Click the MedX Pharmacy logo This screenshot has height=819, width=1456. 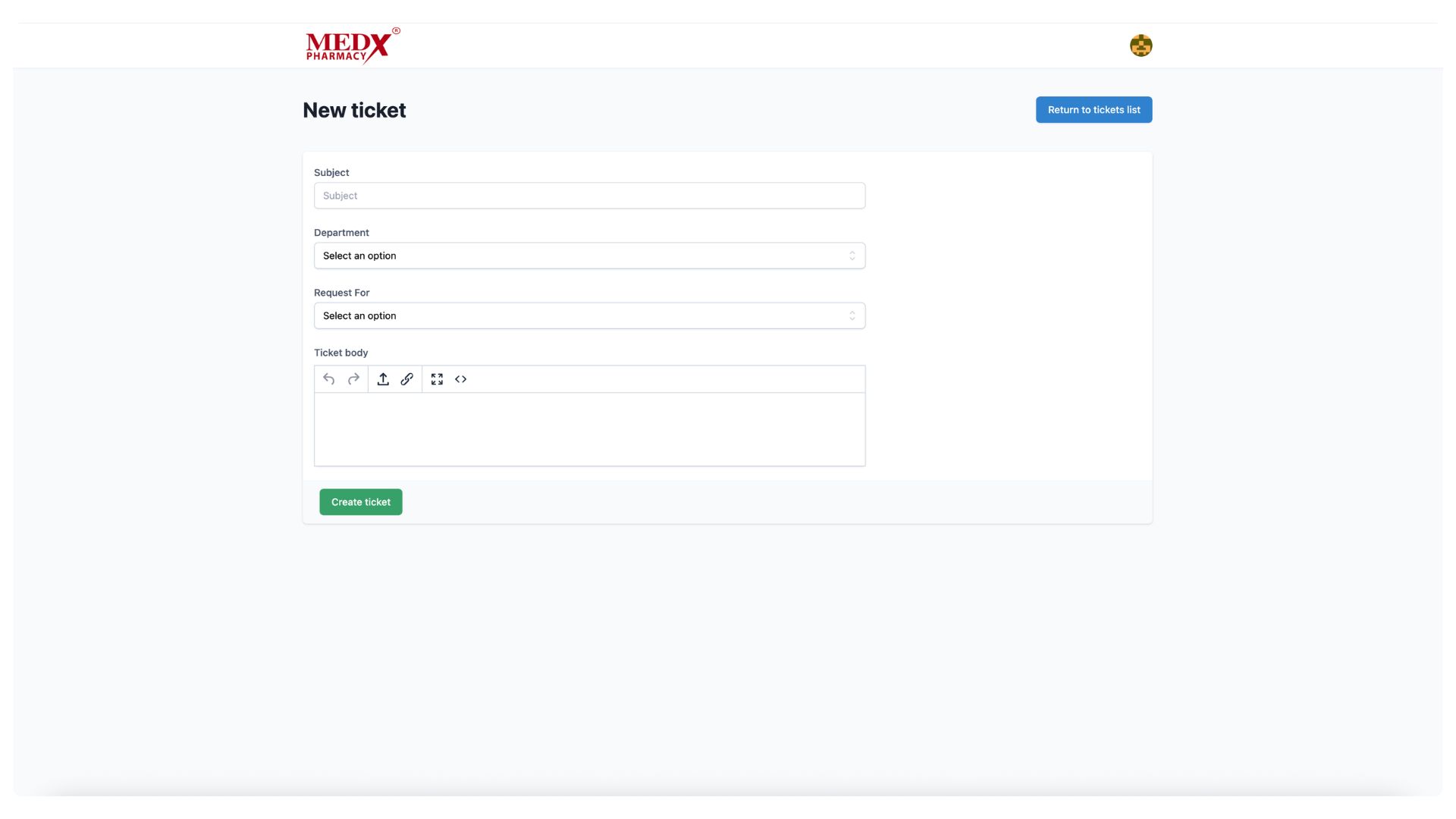click(353, 45)
